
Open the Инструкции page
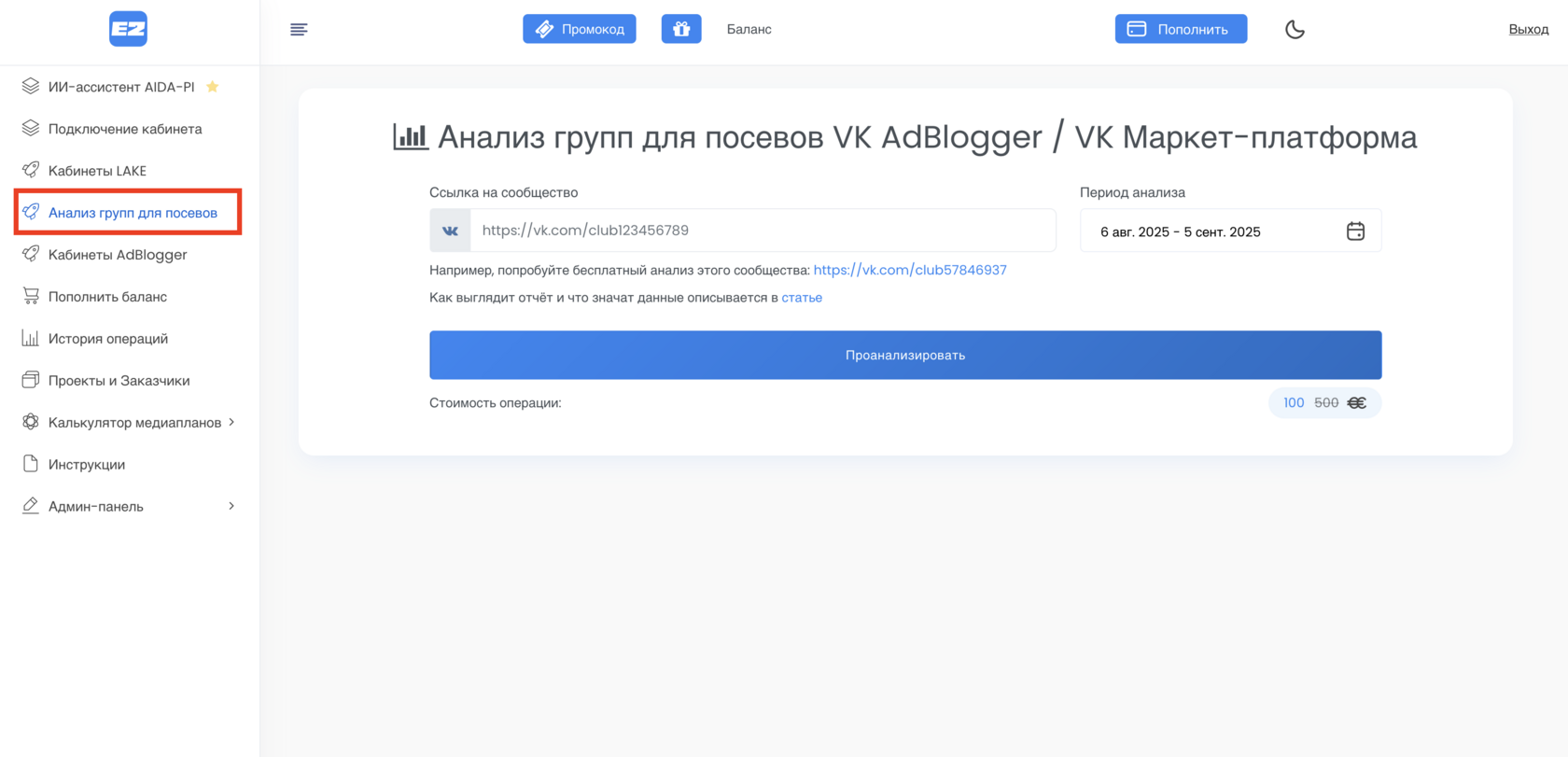point(87,465)
